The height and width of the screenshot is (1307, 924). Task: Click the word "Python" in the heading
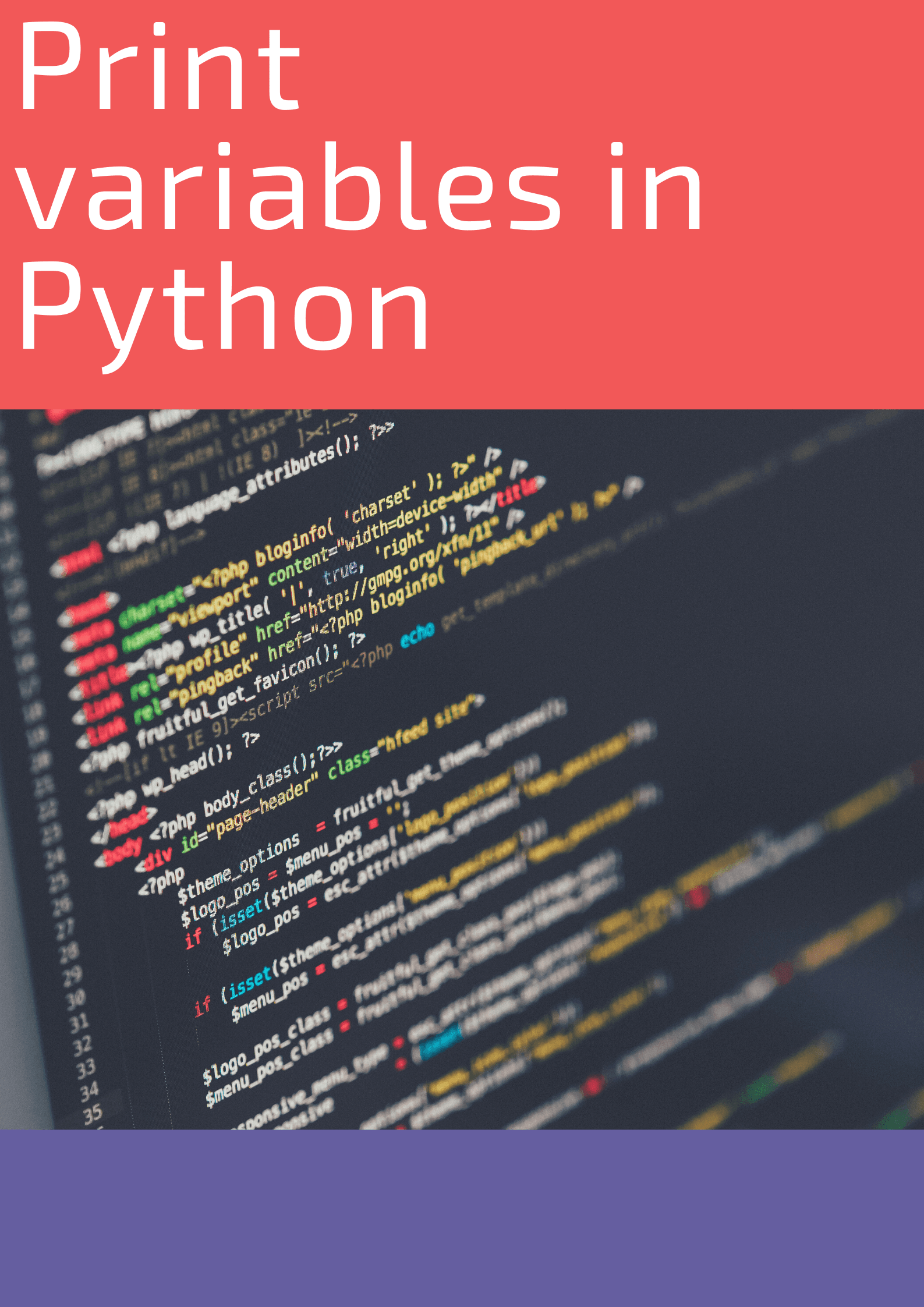(224, 309)
